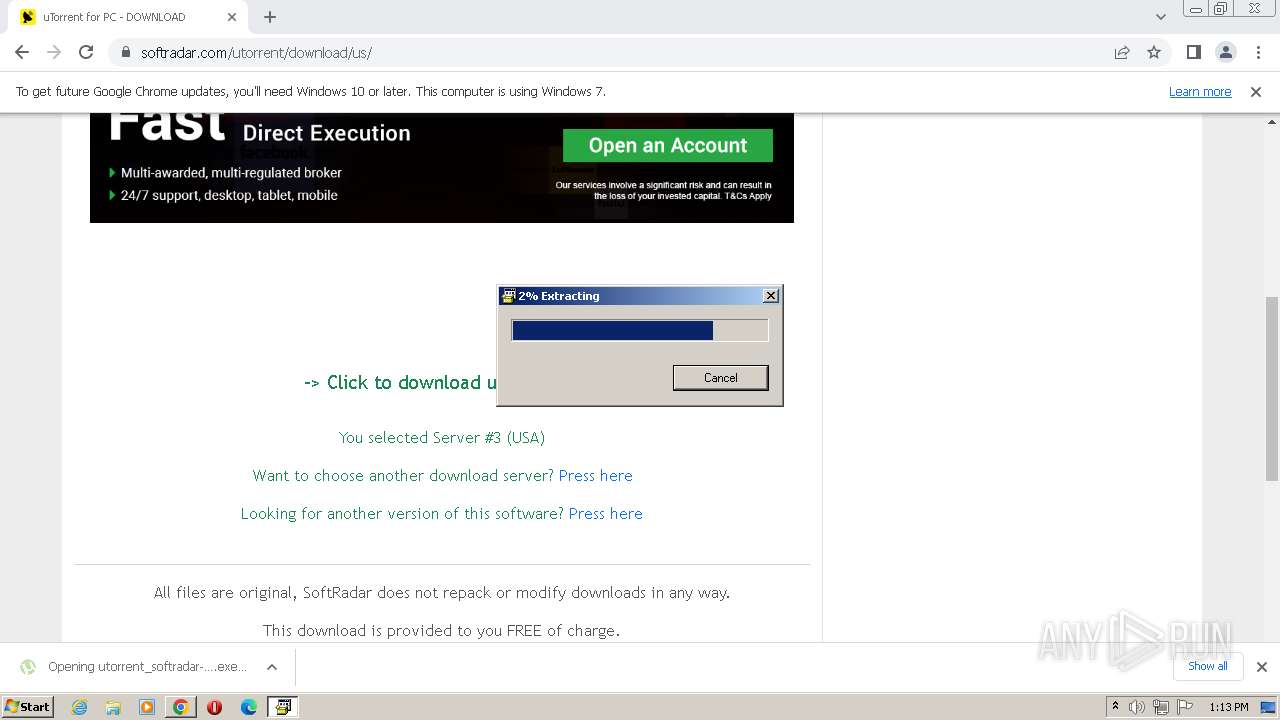Close the 2% Extracting dialog window

point(770,295)
